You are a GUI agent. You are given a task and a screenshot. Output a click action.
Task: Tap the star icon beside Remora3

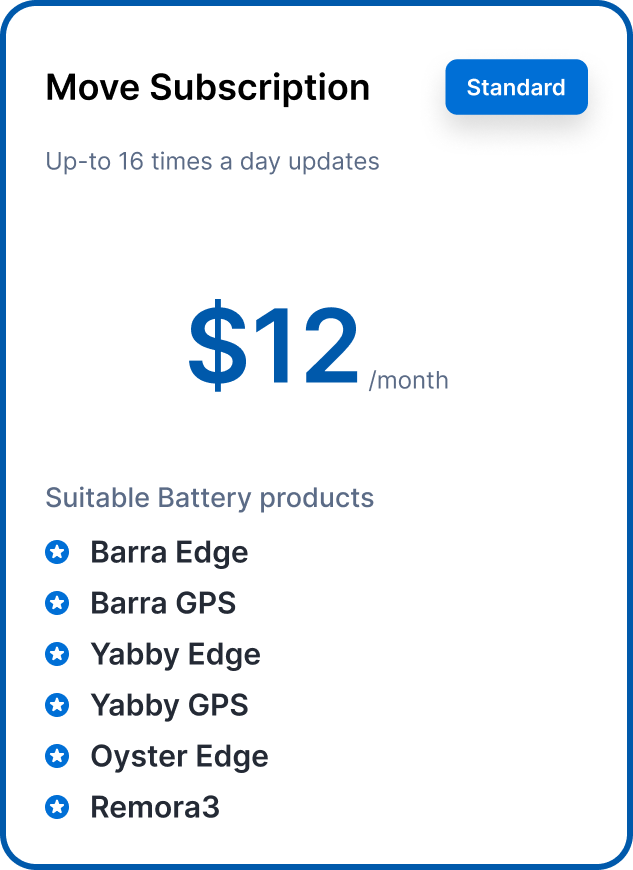click(x=57, y=806)
